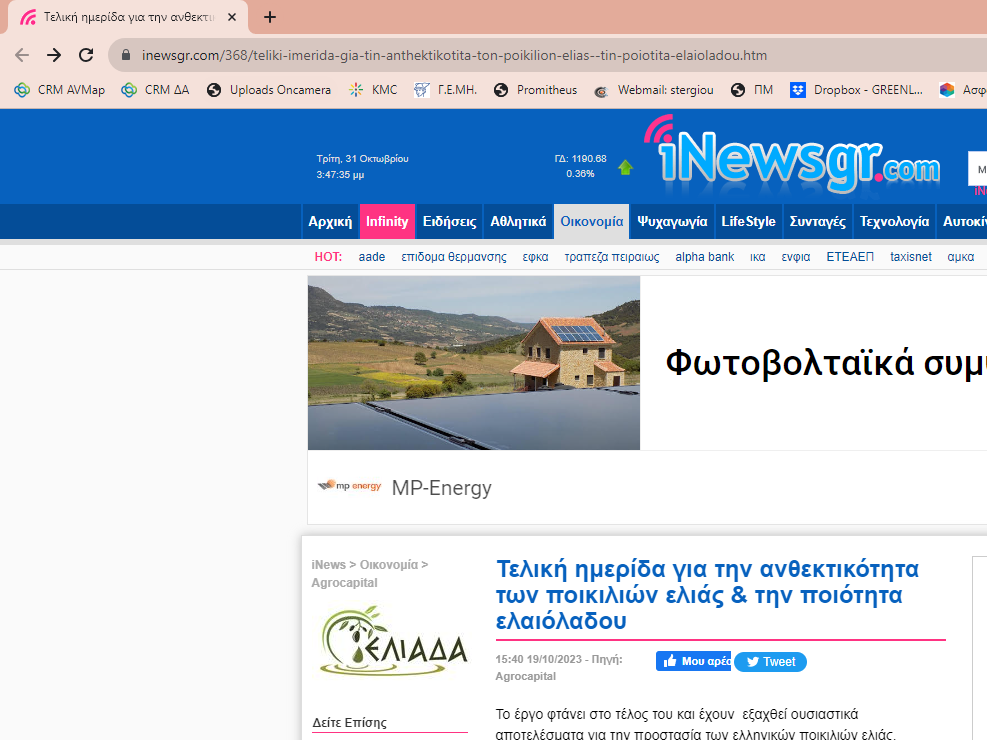Image resolution: width=987 pixels, height=740 pixels.
Task: Click the browser Forward arrow
Action: (54, 55)
